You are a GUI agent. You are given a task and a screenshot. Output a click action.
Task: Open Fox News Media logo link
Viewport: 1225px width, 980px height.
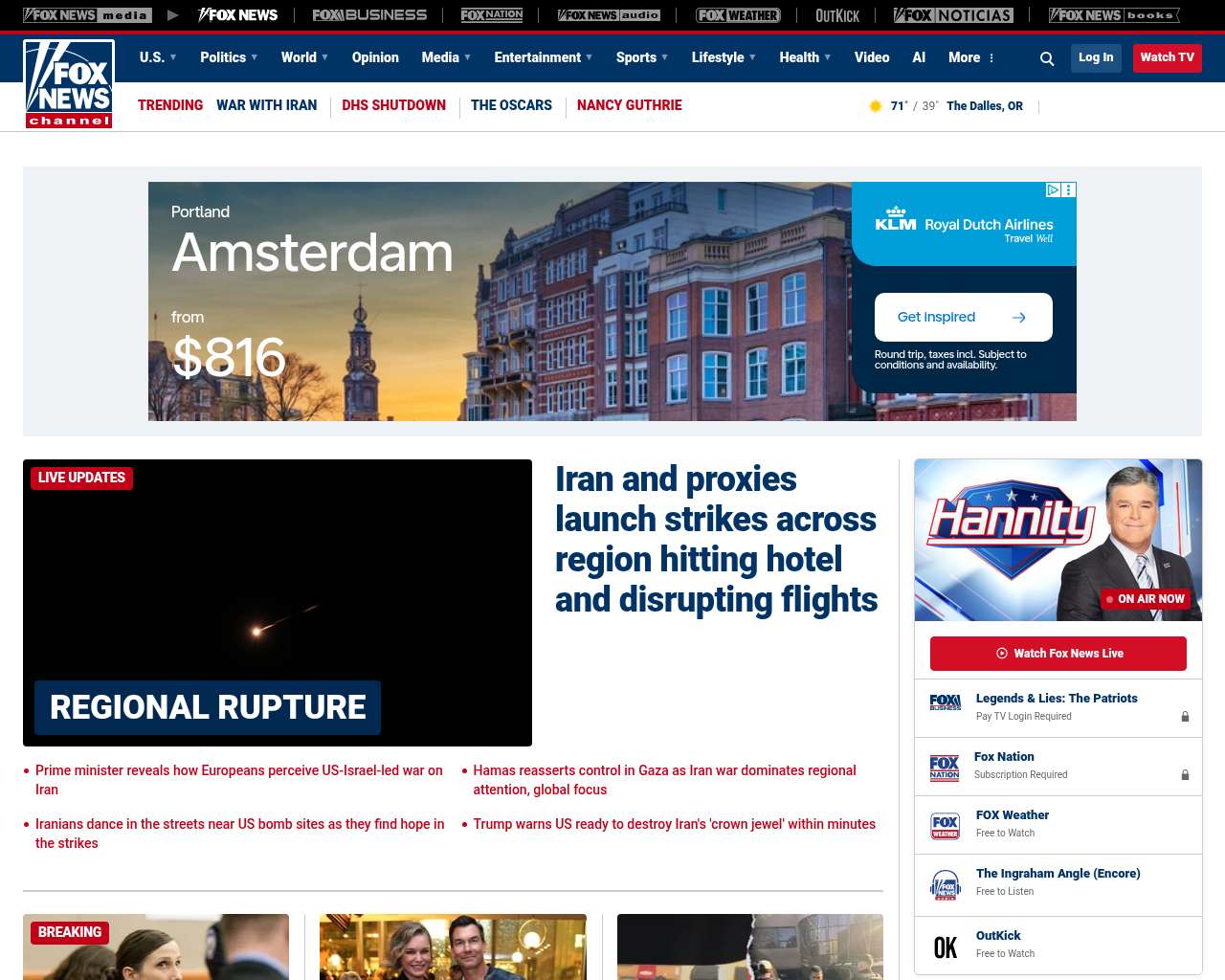click(87, 15)
